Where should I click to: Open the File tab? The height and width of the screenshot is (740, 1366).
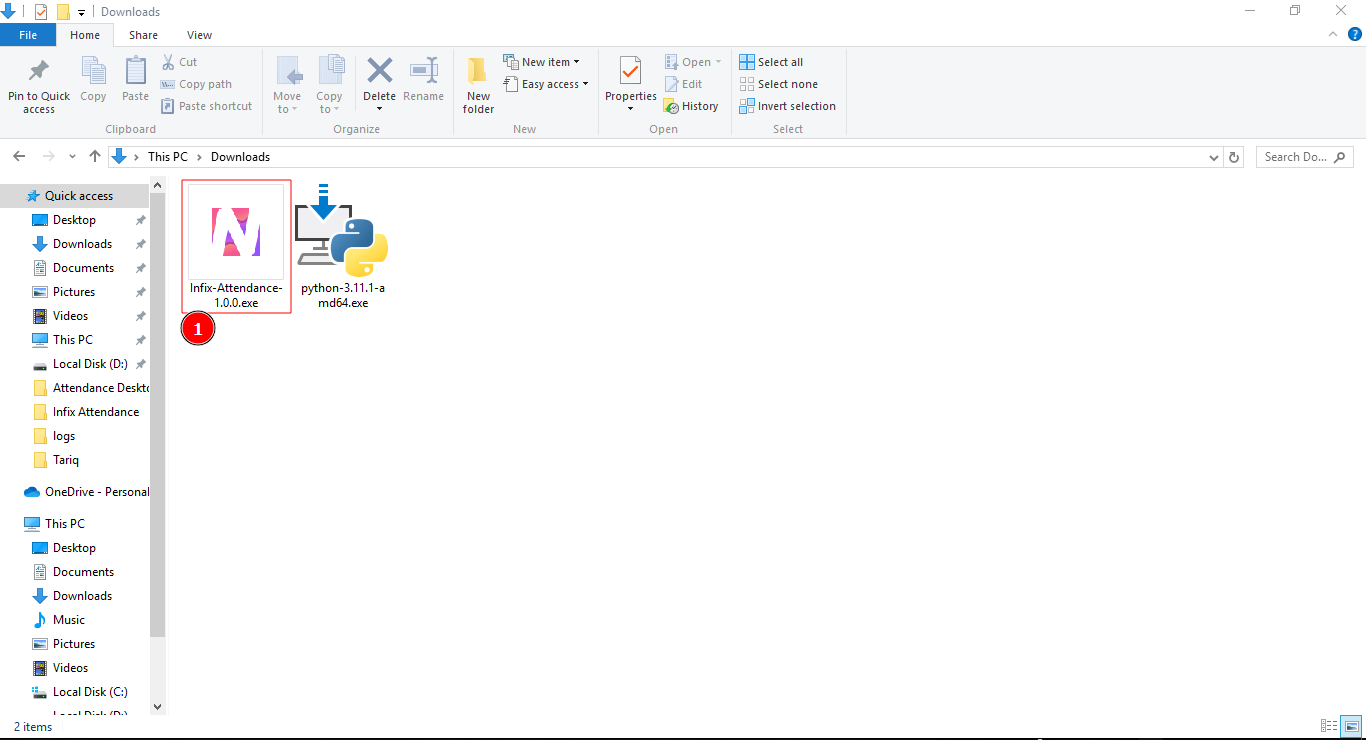pyautogui.click(x=28, y=35)
